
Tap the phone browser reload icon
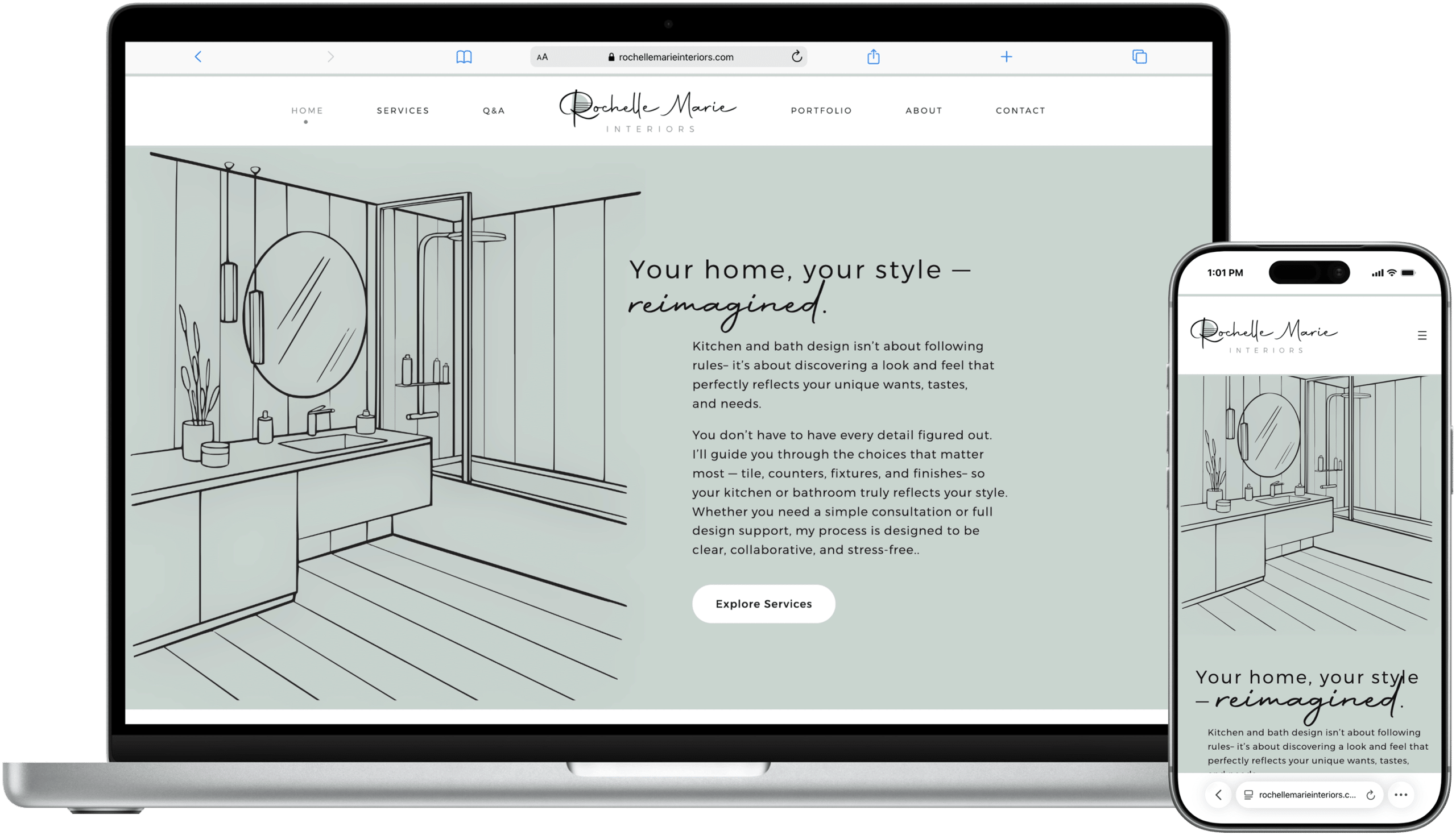(1371, 794)
